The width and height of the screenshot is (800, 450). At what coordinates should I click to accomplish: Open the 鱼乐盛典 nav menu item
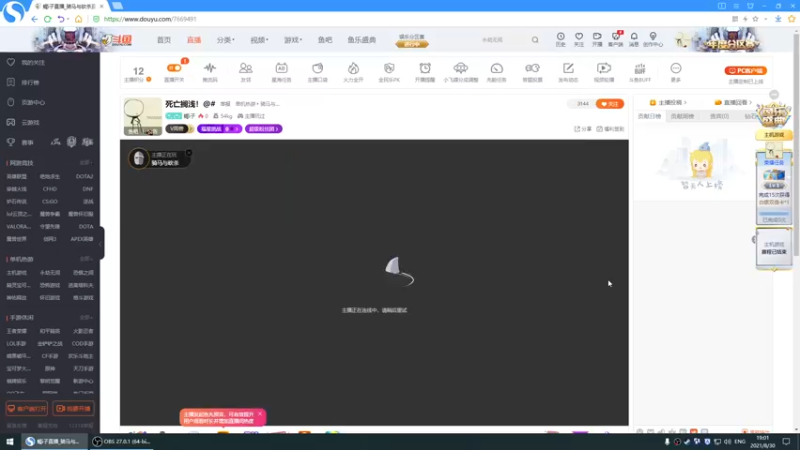pyautogui.click(x=362, y=40)
